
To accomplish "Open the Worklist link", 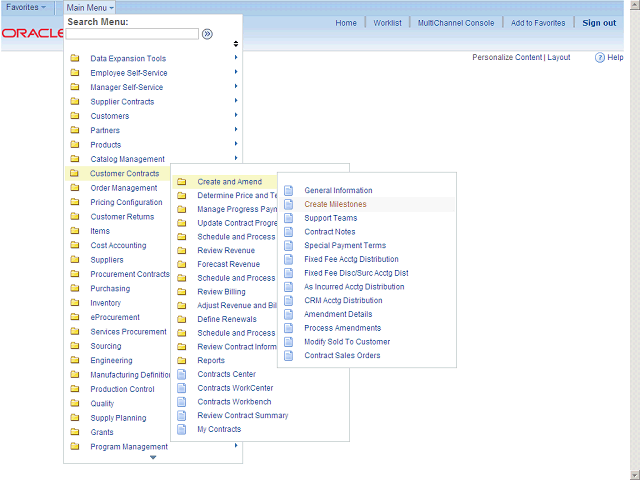I will (x=387, y=23).
